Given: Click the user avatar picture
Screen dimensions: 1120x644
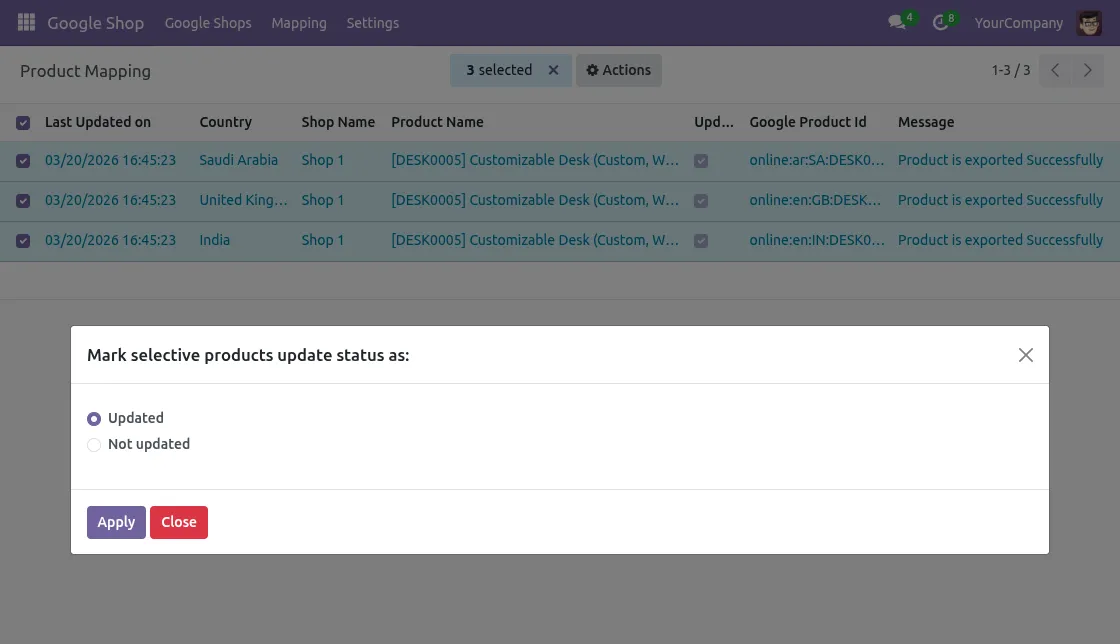Looking at the screenshot, I should click(x=1089, y=23).
